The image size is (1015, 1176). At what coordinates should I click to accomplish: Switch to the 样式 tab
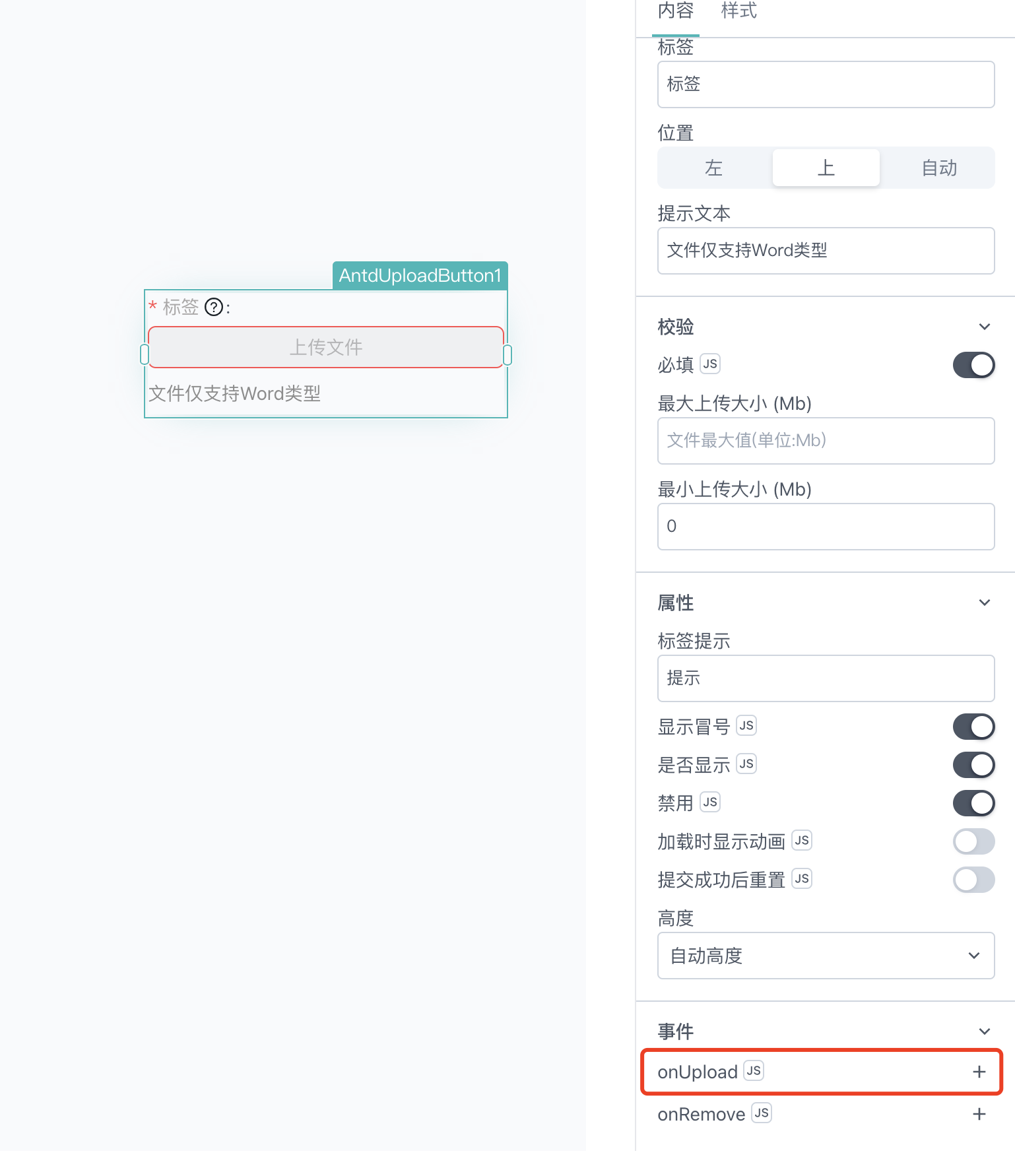pyautogui.click(x=738, y=11)
